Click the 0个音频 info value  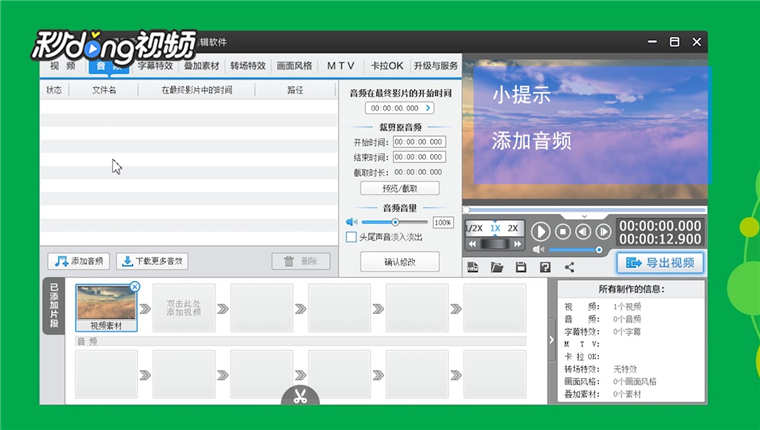[627, 319]
